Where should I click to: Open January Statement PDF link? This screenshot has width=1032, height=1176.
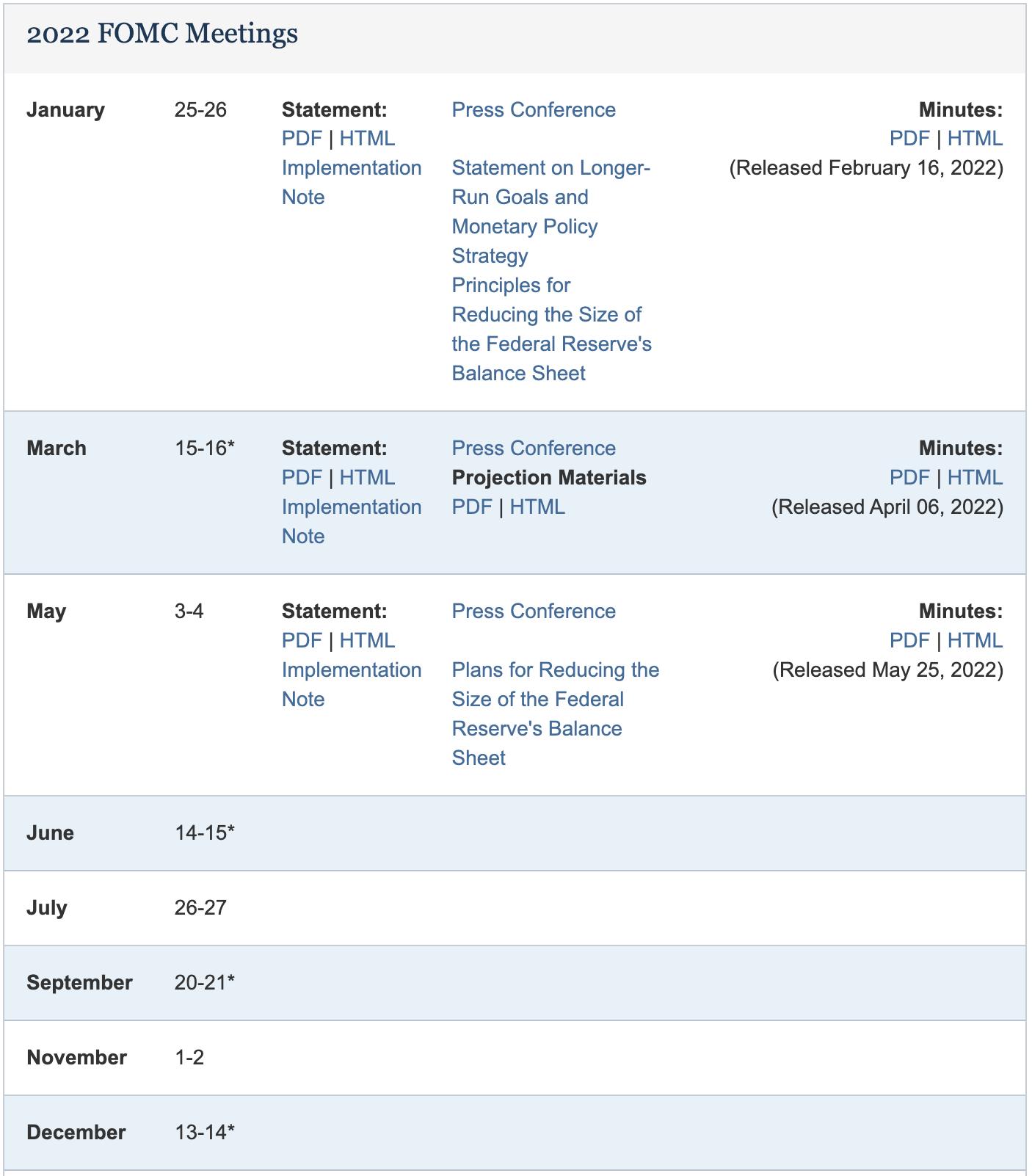[302, 139]
